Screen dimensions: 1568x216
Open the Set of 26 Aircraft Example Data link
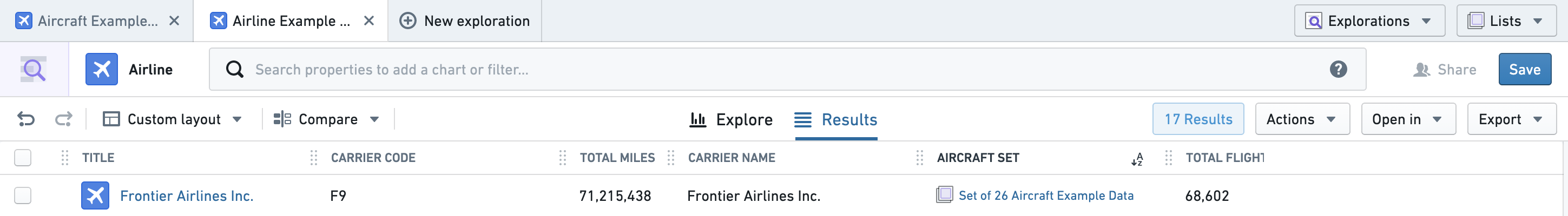[x=1045, y=195]
